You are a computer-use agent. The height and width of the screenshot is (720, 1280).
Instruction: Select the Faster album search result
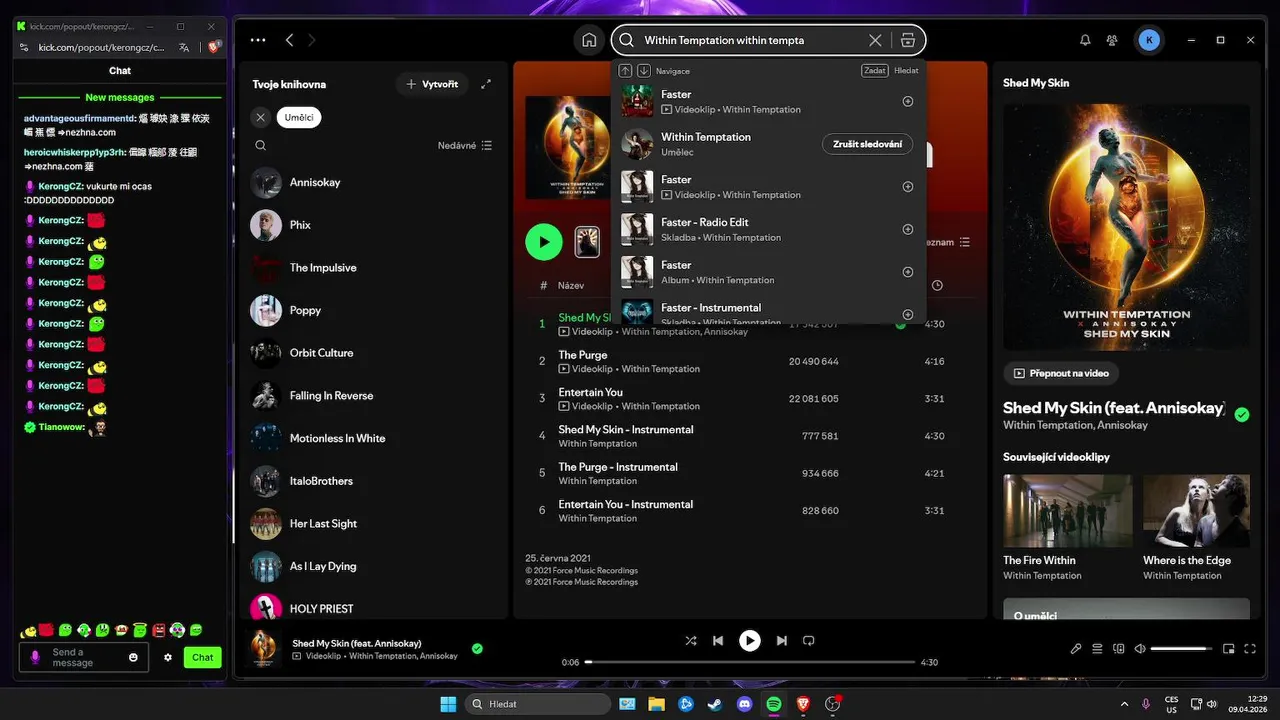click(768, 272)
